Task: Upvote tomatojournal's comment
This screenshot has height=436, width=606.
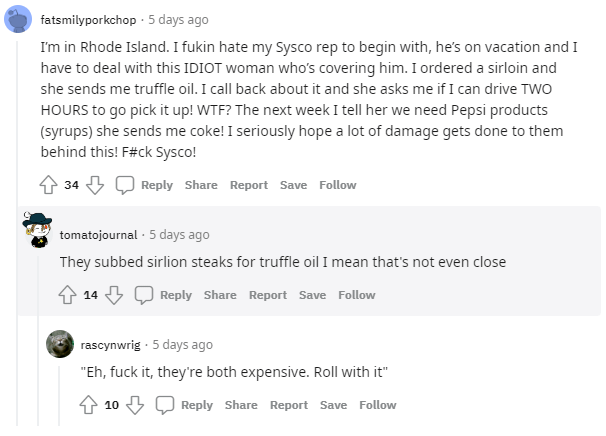Action: [x=68, y=295]
